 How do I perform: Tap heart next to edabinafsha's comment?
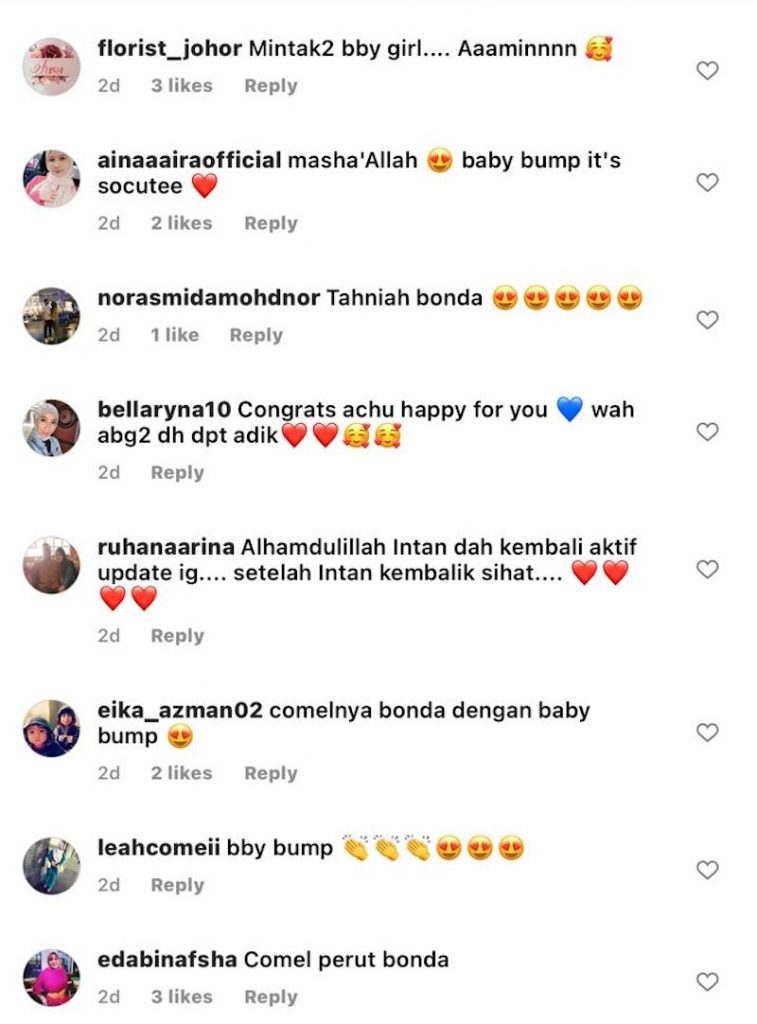[x=707, y=981]
